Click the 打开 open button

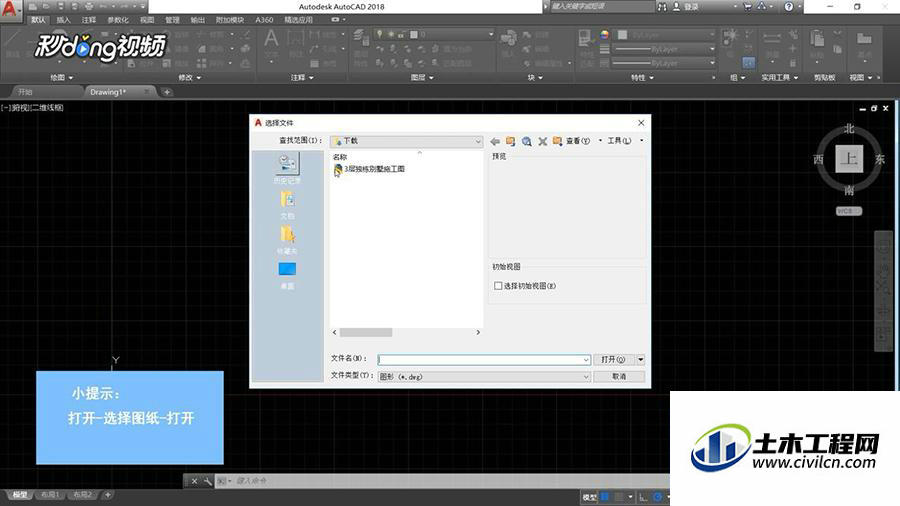[x=613, y=359]
